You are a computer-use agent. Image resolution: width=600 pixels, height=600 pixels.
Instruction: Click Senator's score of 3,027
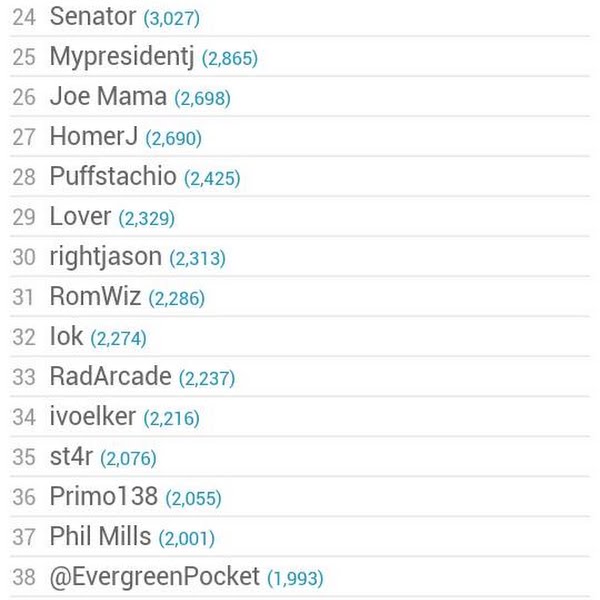(x=171, y=18)
